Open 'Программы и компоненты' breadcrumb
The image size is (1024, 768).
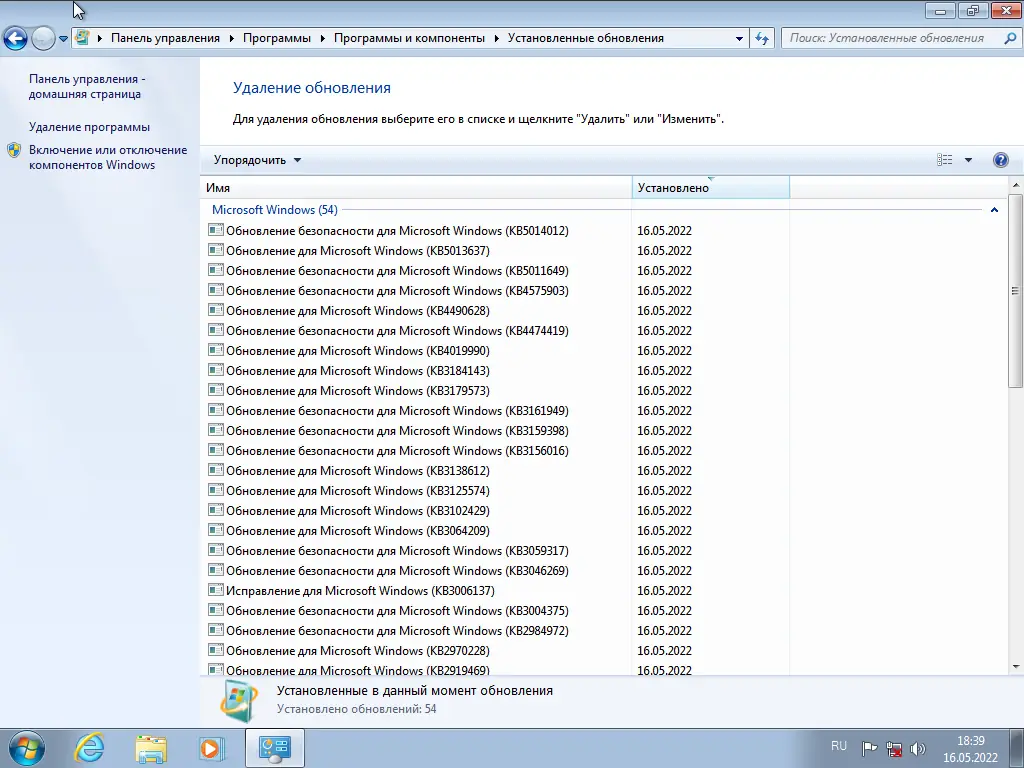pos(409,38)
